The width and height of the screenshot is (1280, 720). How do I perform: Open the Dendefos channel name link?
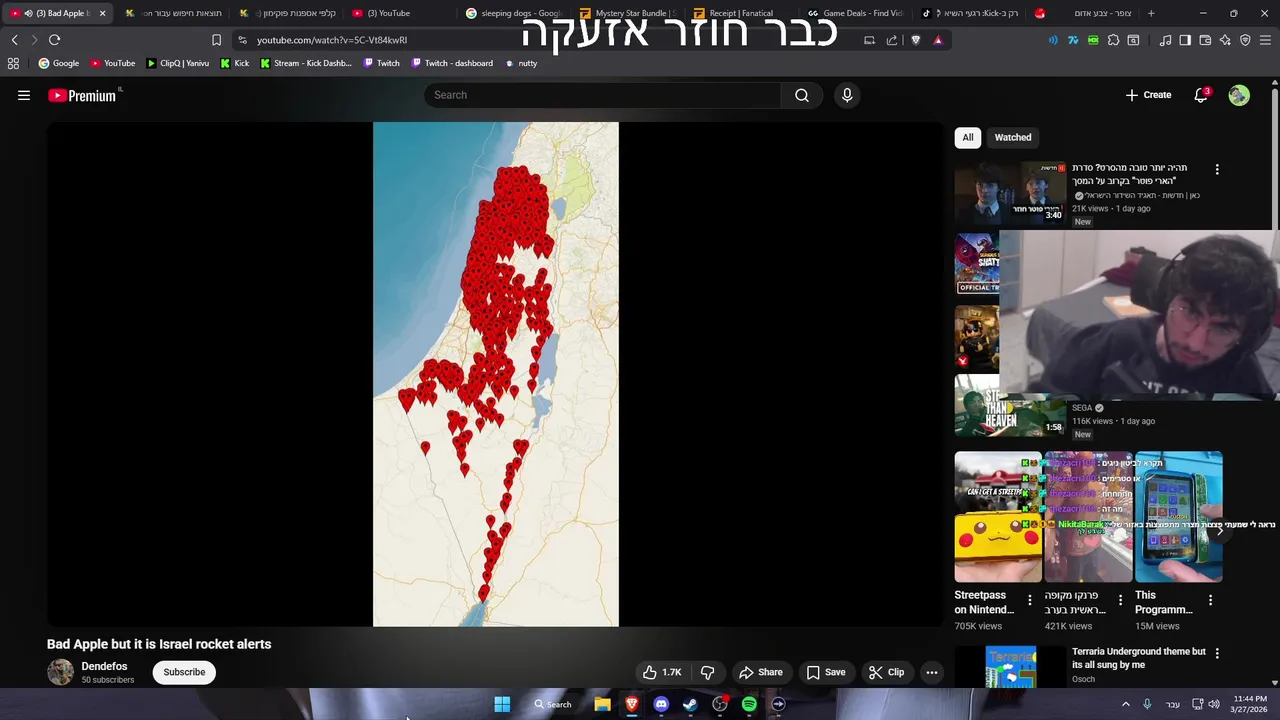click(x=104, y=666)
